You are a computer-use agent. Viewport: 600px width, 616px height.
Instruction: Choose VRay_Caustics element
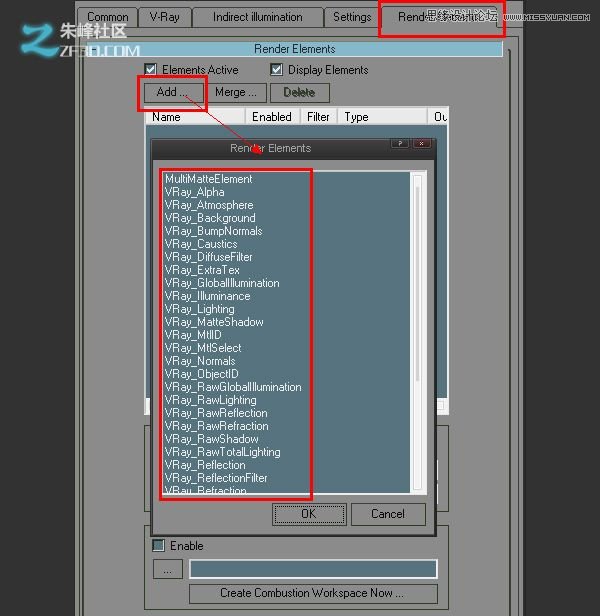pos(201,244)
